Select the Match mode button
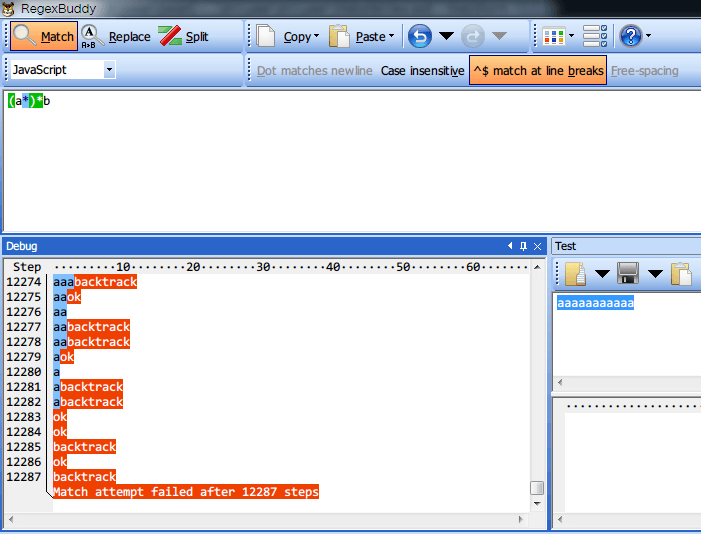 [x=44, y=36]
